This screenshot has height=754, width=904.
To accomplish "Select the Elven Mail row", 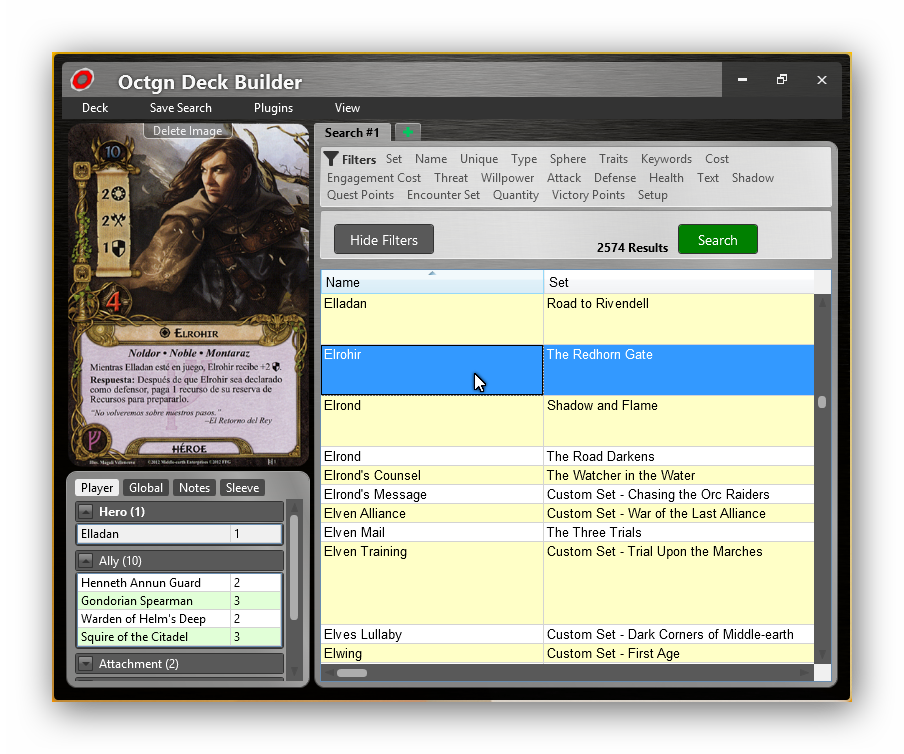I will coord(567,533).
